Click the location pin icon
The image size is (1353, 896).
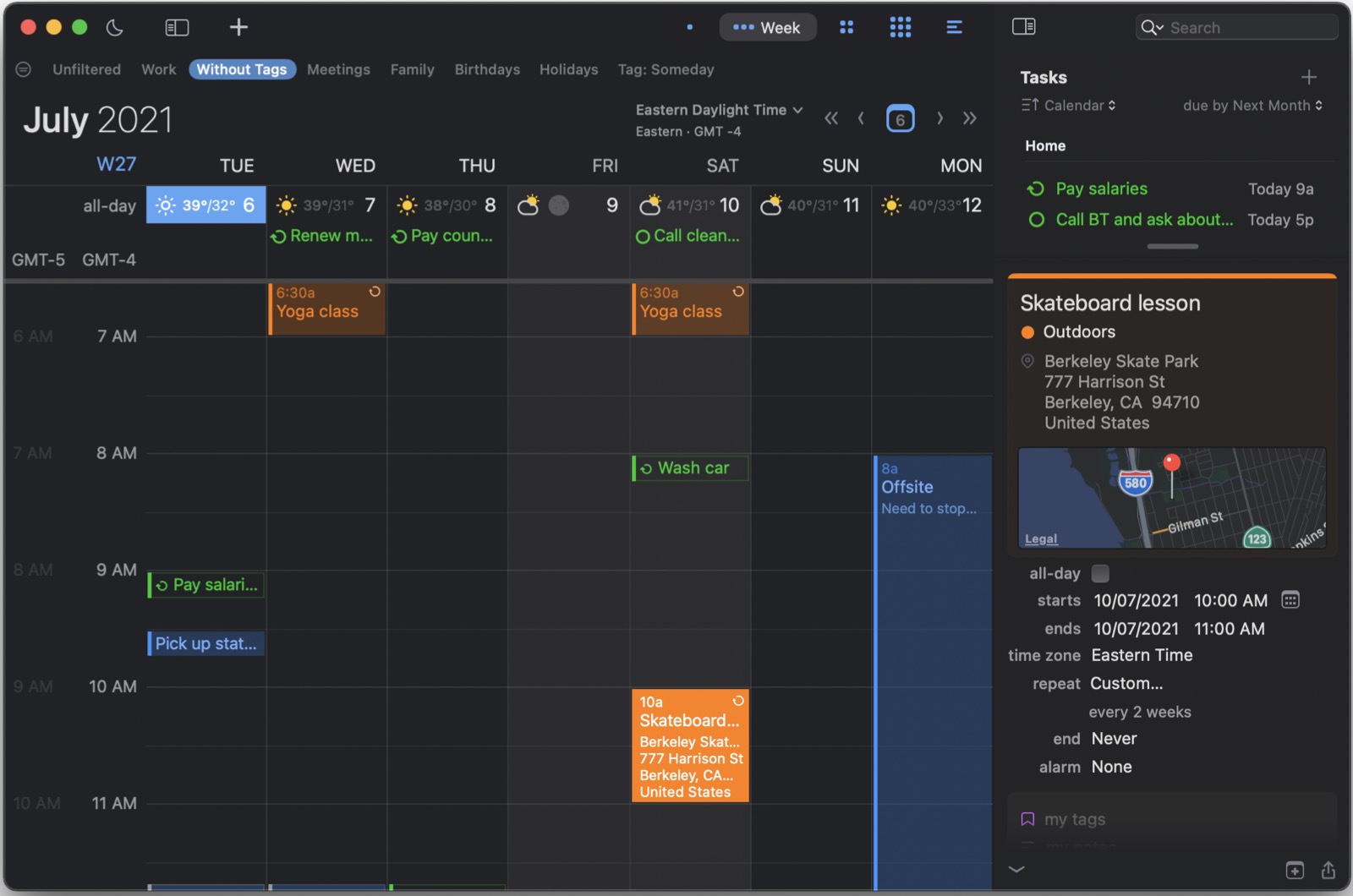pyautogui.click(x=1027, y=361)
